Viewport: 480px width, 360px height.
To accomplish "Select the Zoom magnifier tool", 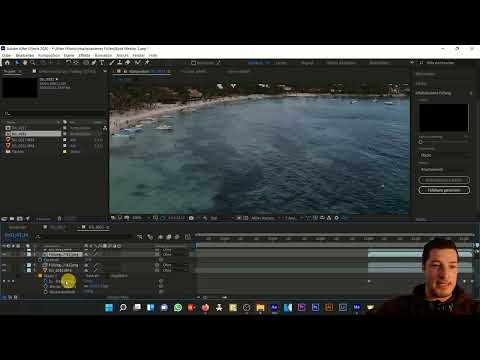I will (x=33, y=62).
